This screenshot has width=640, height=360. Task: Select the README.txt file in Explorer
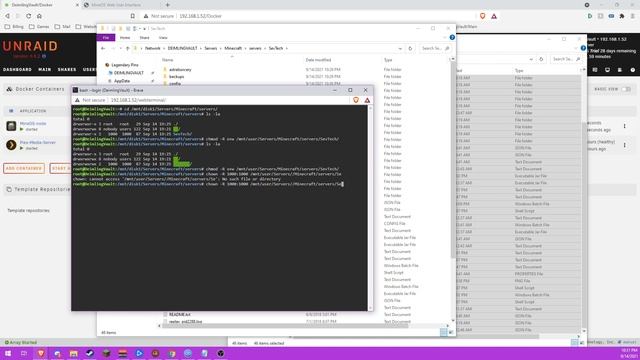tap(180, 314)
